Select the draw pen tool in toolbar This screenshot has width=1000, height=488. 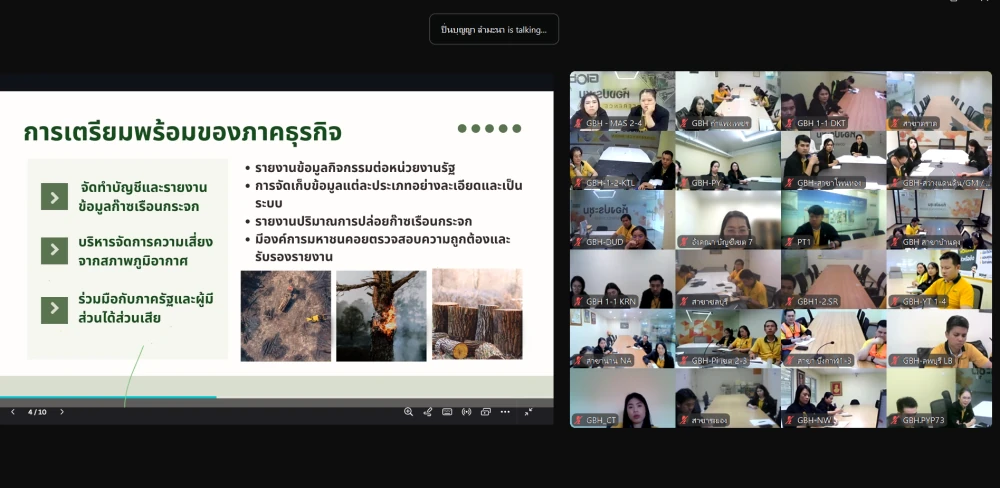[427, 412]
